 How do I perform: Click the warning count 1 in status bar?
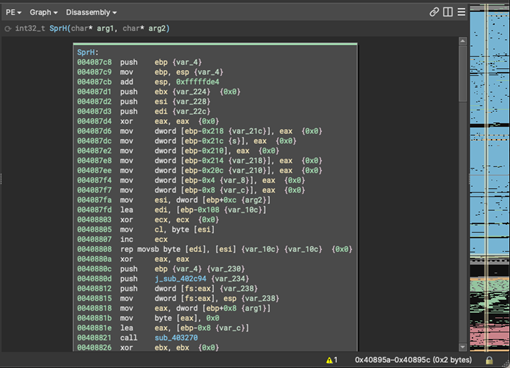pyautogui.click(x=336, y=360)
